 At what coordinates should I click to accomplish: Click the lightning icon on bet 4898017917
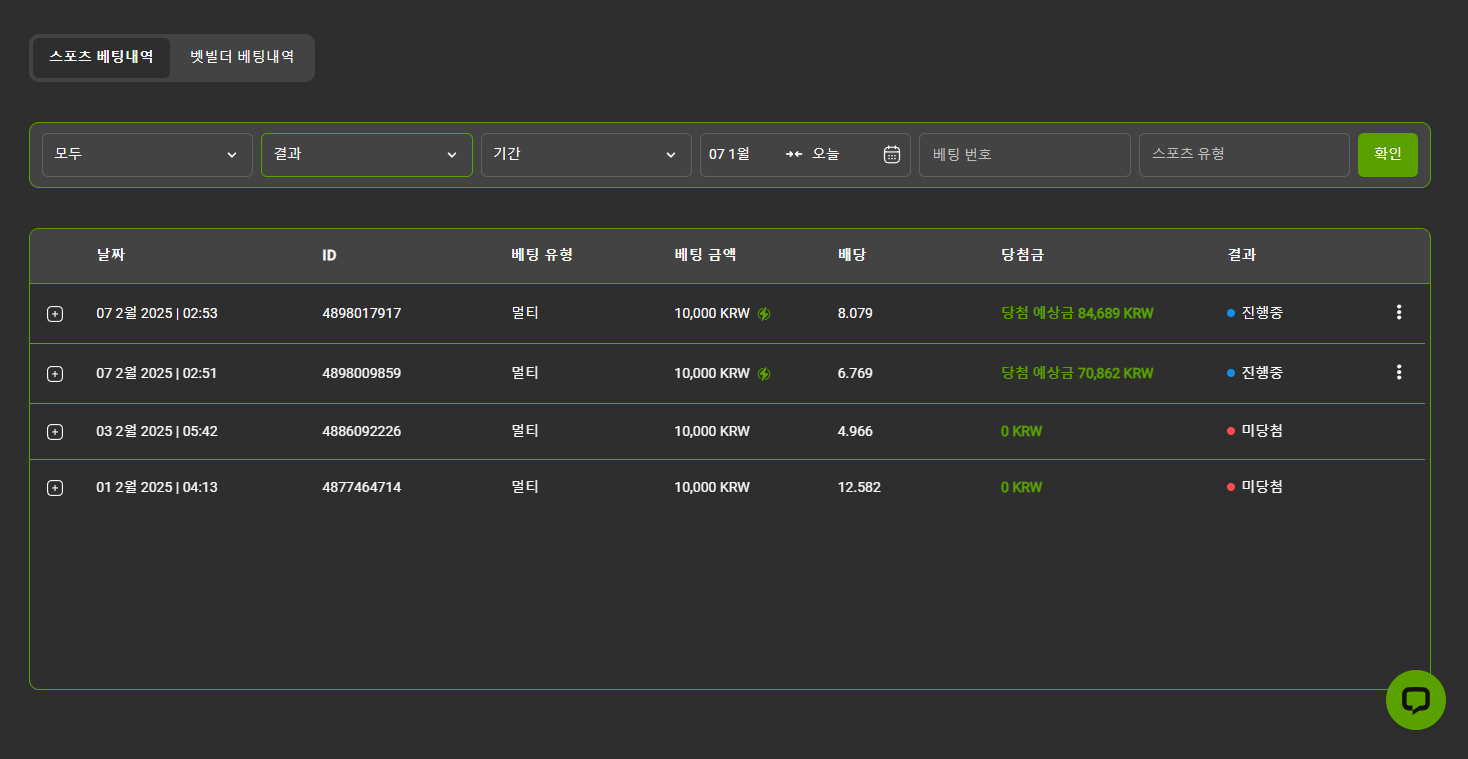[x=764, y=314]
